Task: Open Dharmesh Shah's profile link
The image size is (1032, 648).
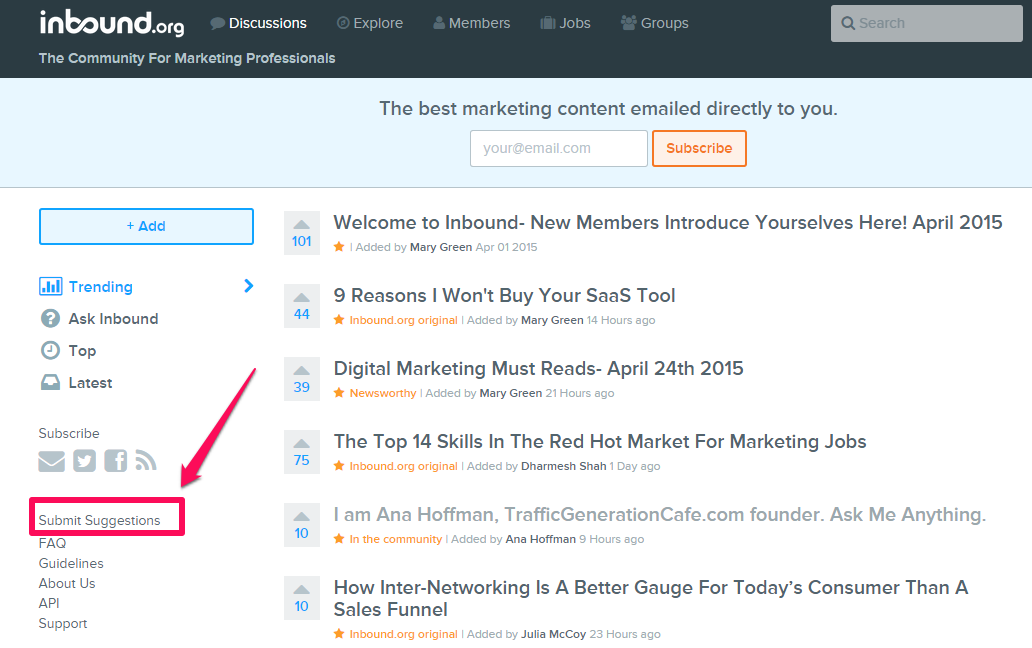Action: click(563, 466)
